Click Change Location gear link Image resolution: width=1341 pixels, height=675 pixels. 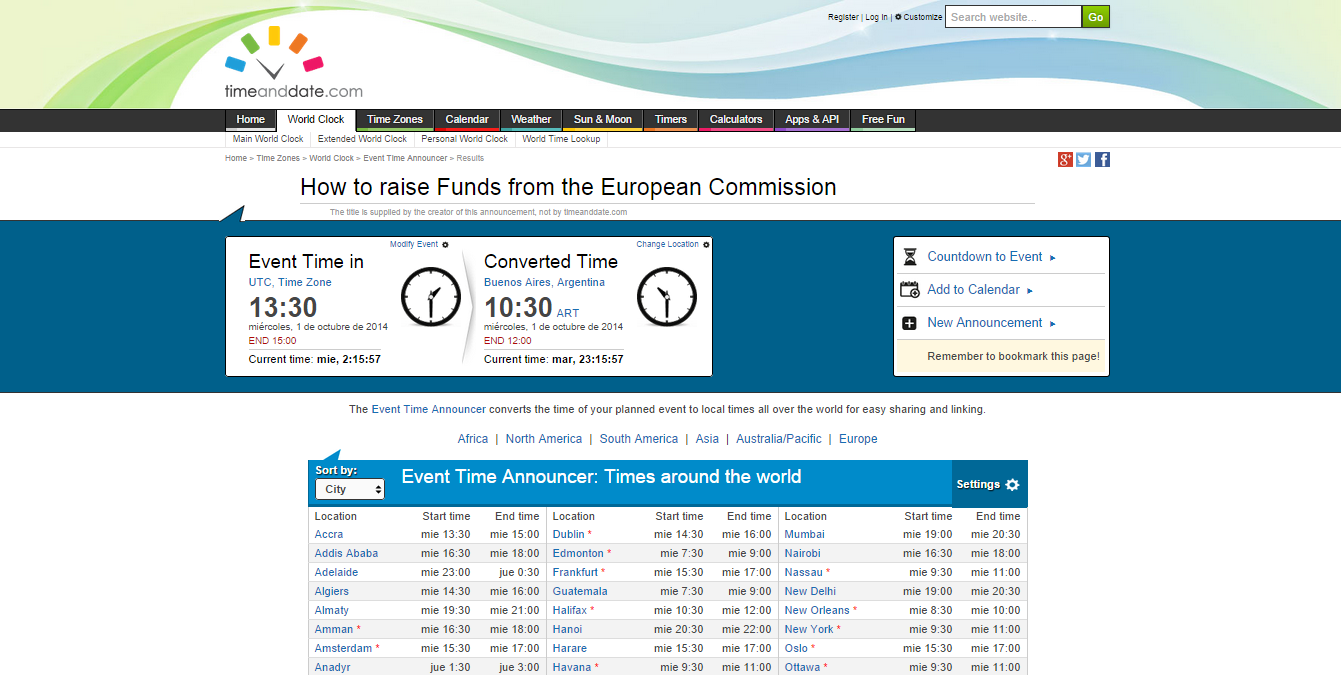(672, 245)
